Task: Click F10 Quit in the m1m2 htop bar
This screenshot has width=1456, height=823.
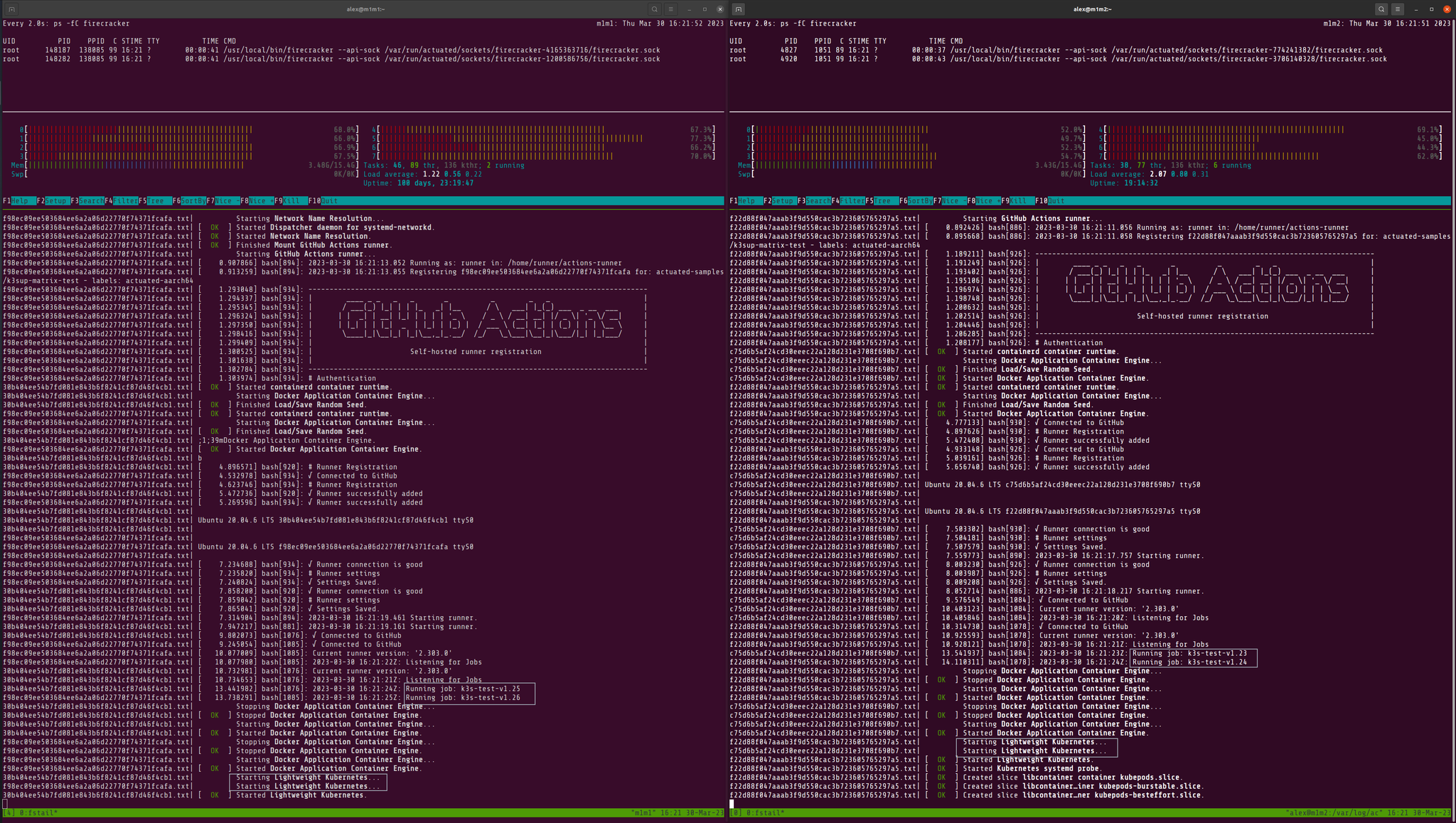Action: tap(1050, 201)
